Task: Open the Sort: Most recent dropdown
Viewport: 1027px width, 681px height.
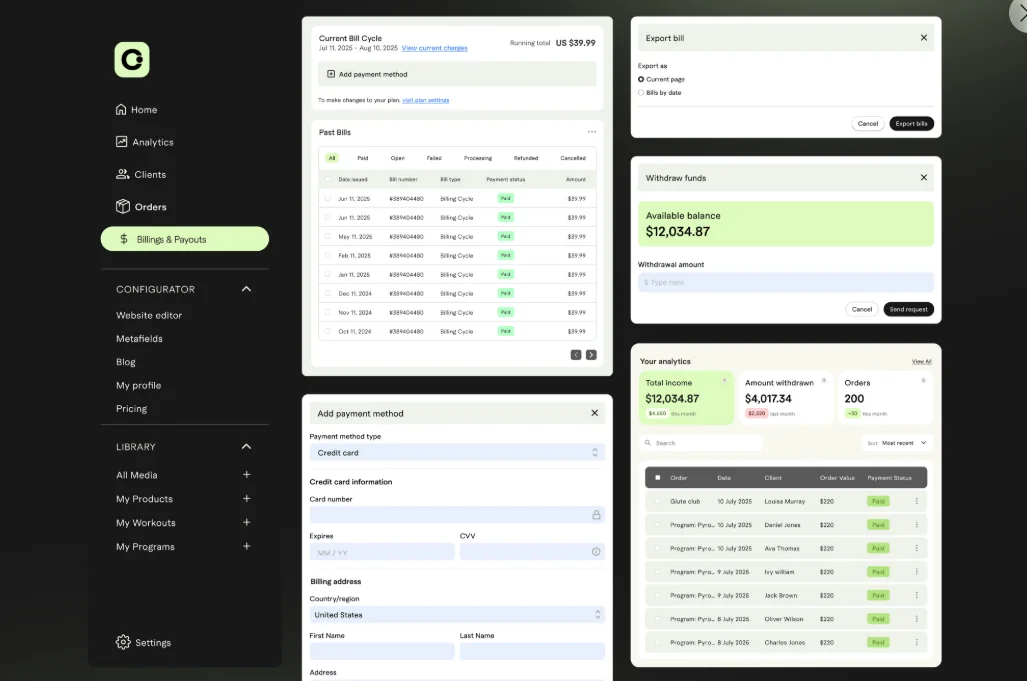Action: pos(897,443)
